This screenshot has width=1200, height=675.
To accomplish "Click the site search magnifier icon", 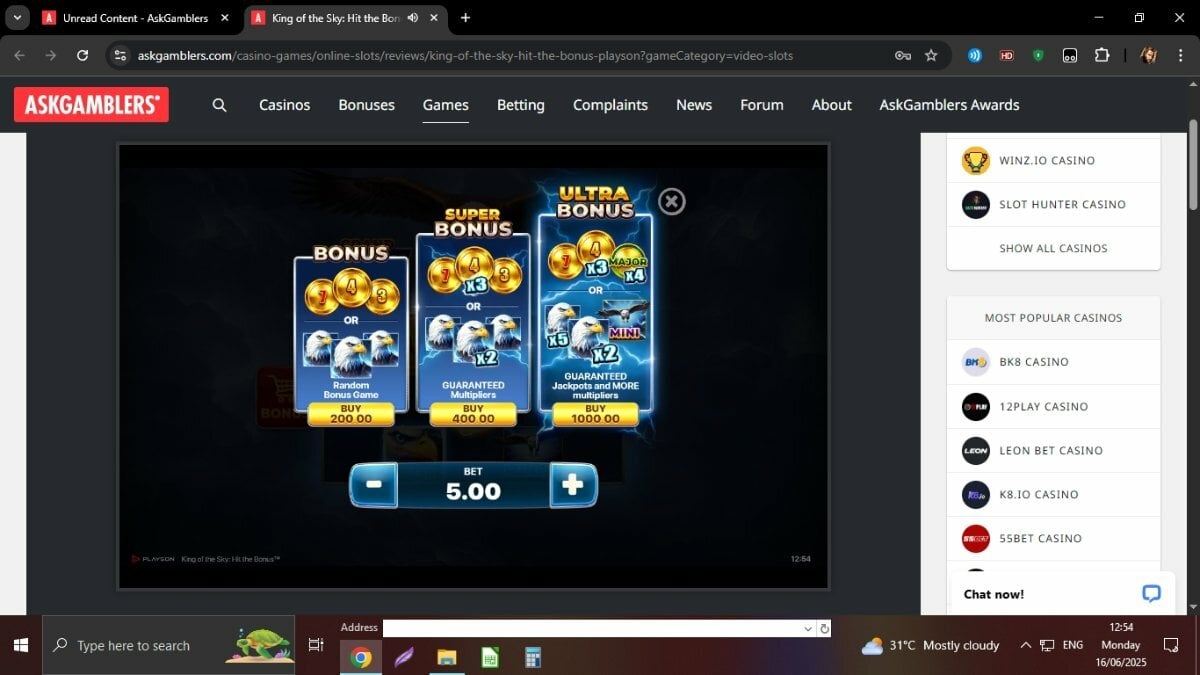I will tap(220, 105).
